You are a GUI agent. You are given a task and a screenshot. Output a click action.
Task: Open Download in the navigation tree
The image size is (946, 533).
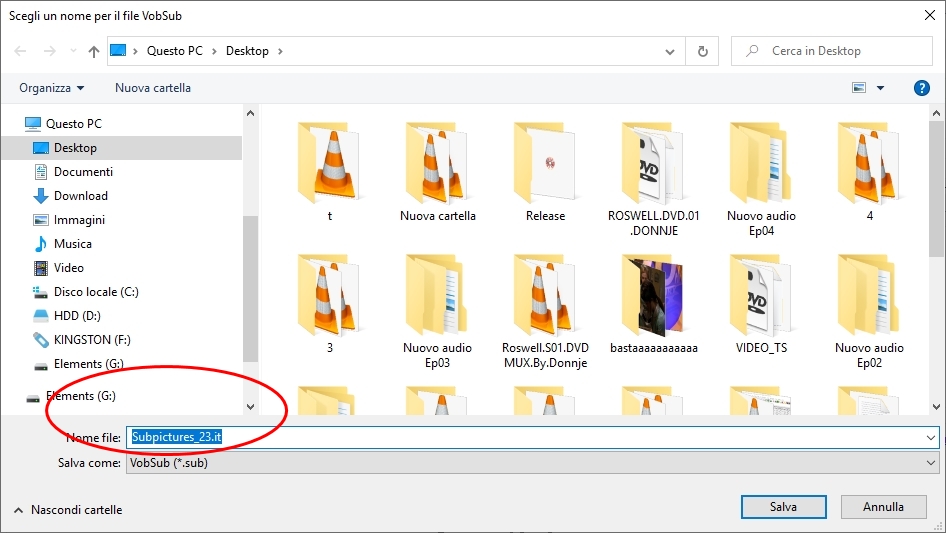point(71,196)
